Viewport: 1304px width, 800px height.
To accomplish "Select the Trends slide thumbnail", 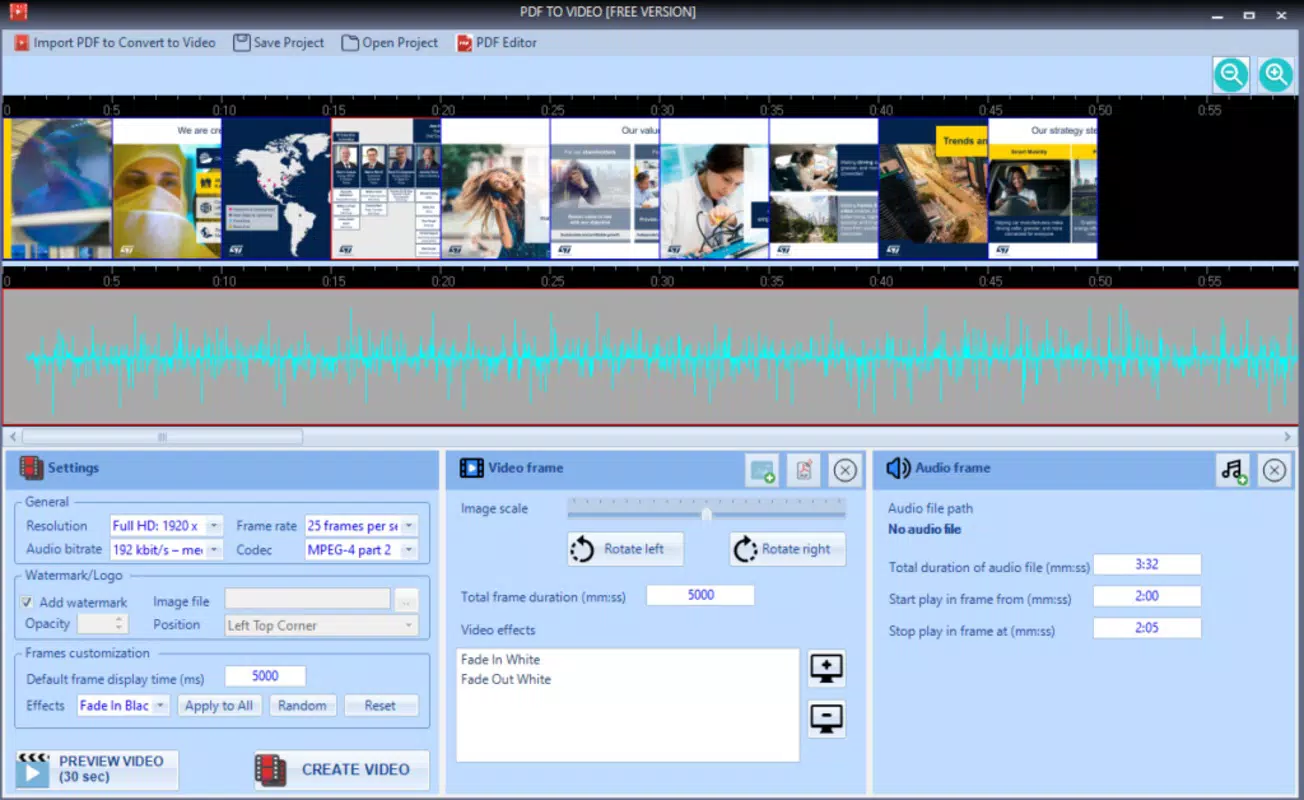I will [934, 189].
